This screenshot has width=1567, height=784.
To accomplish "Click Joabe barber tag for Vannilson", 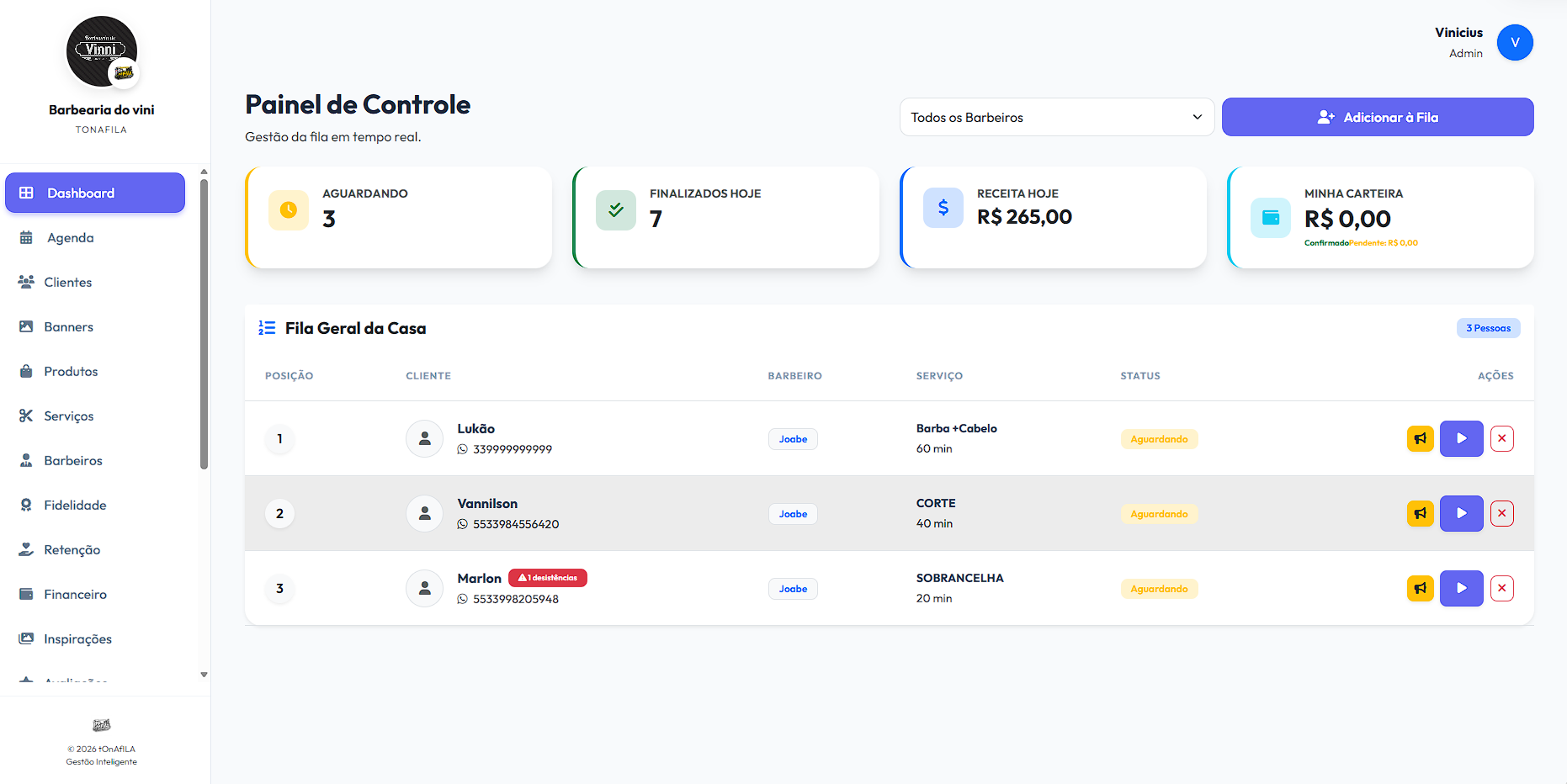I will click(793, 514).
